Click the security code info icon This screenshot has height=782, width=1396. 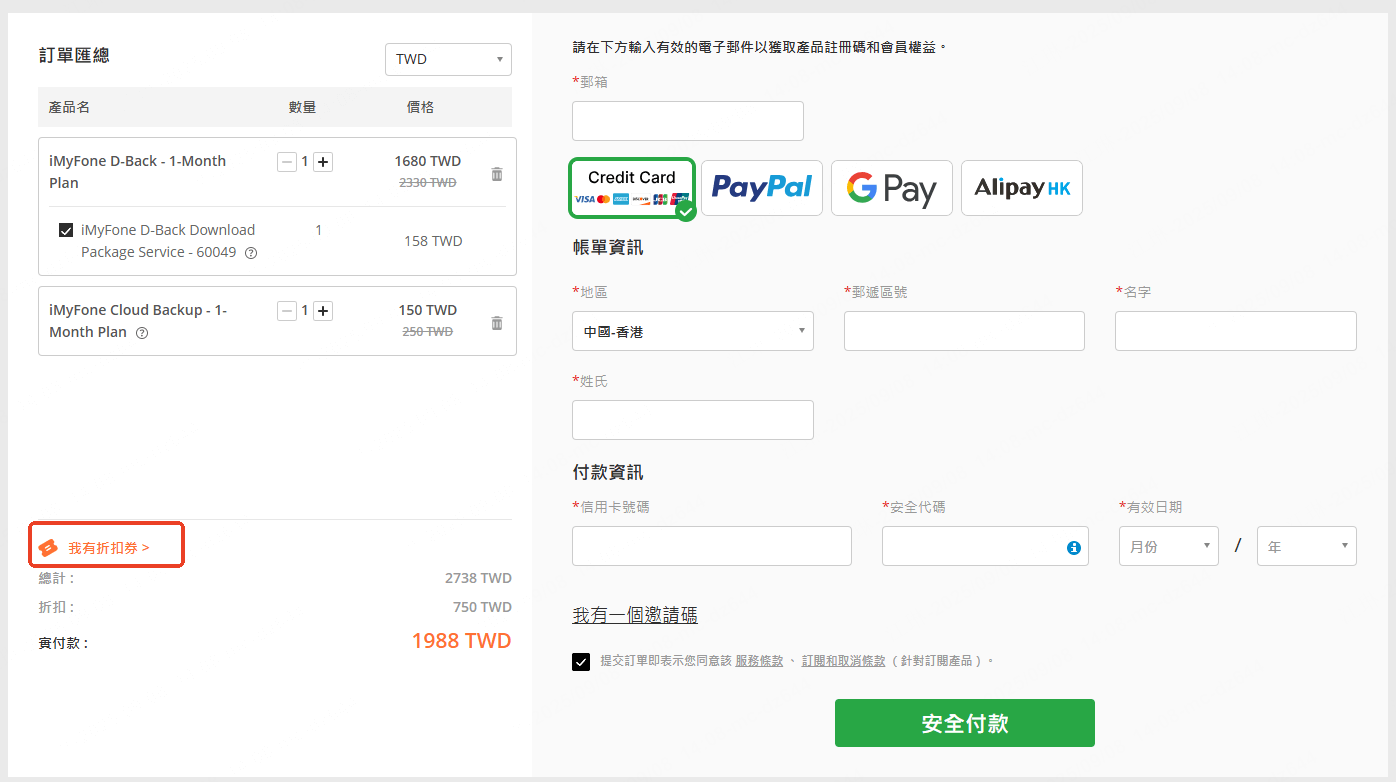point(1074,548)
